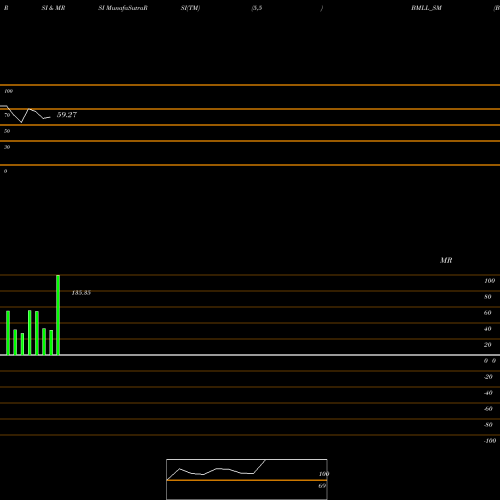Open the mini RSI chart thumbnail
The width and height of the screenshot is (500, 500).
tap(247, 479)
